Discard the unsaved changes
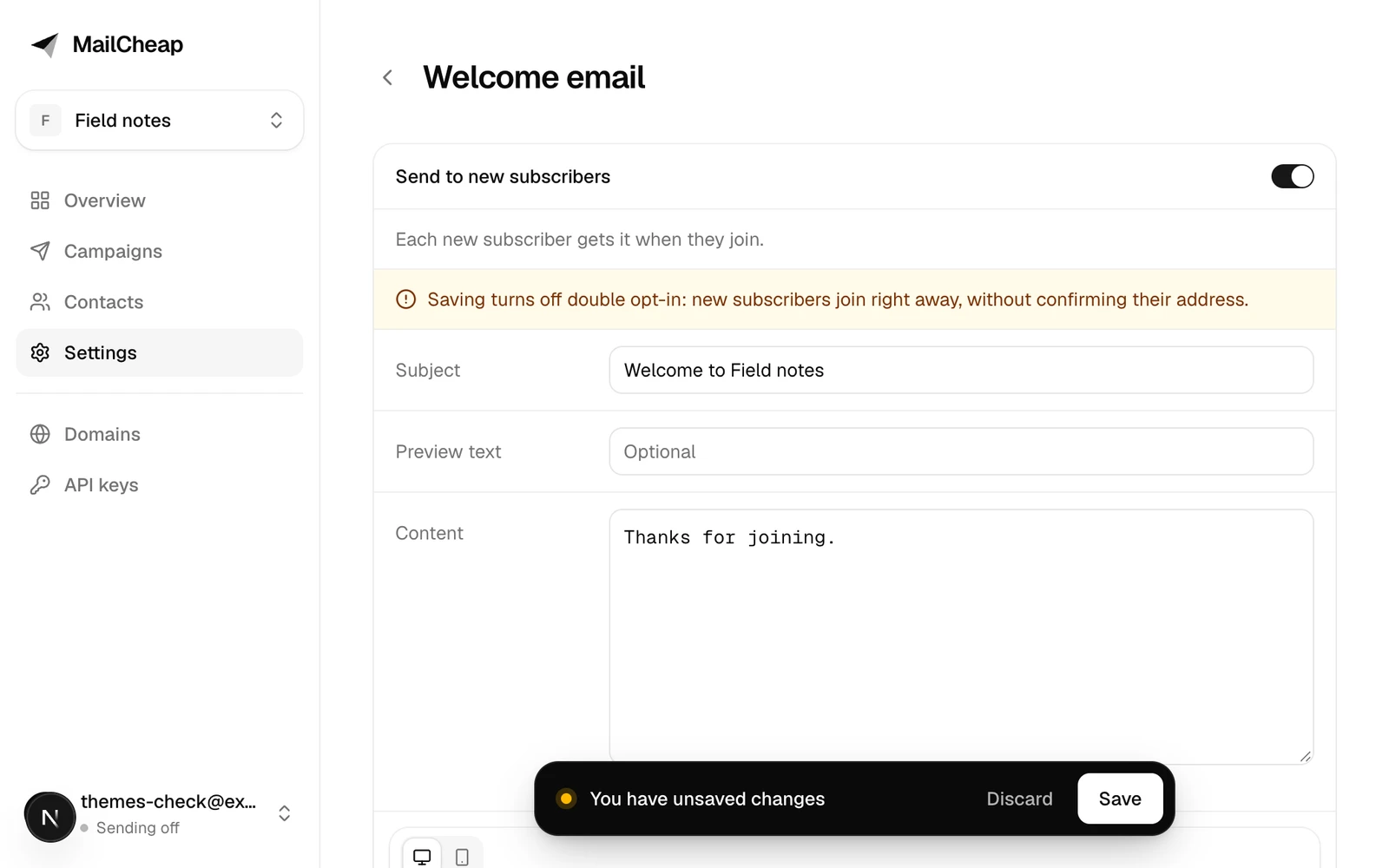 [x=1019, y=799]
